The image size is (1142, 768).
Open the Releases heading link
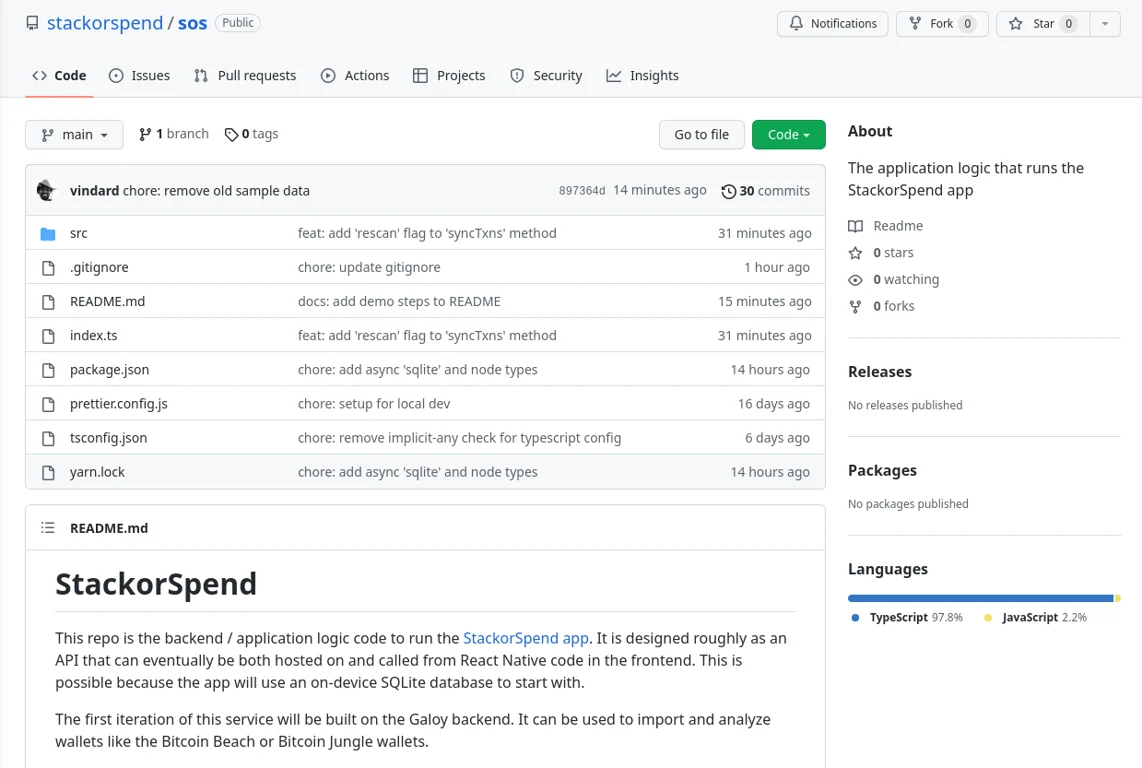point(880,372)
